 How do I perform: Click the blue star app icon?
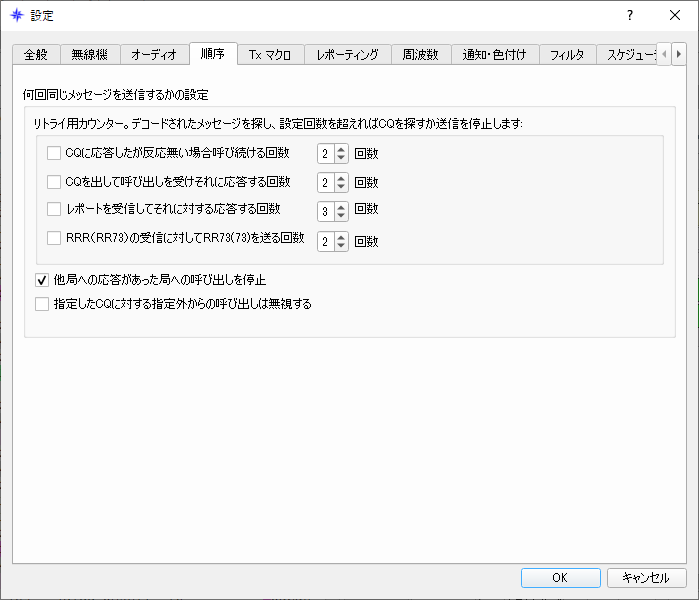17,16
